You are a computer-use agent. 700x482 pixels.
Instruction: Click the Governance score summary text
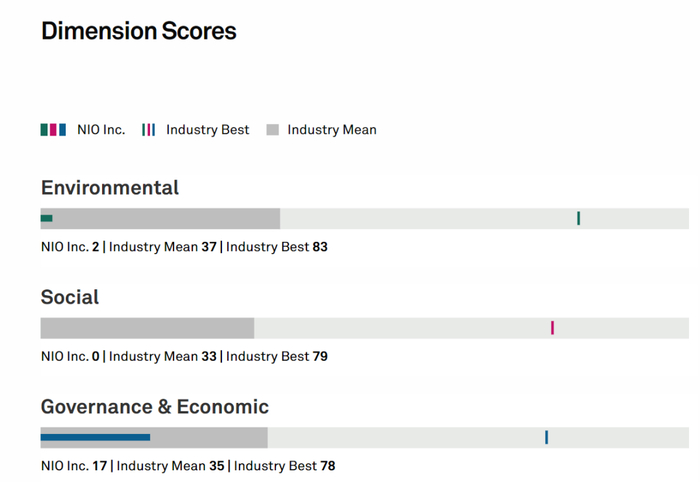(x=188, y=466)
